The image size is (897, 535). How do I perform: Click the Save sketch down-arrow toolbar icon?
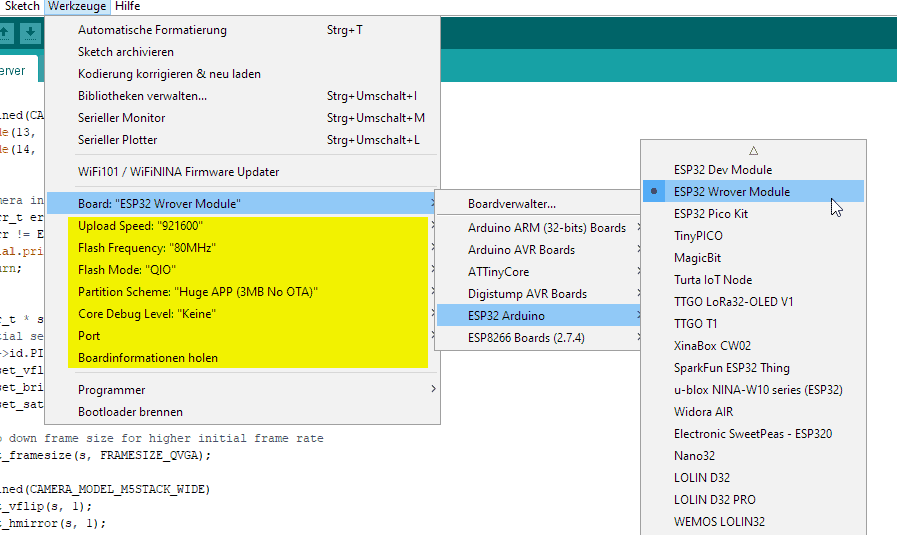pos(31,33)
